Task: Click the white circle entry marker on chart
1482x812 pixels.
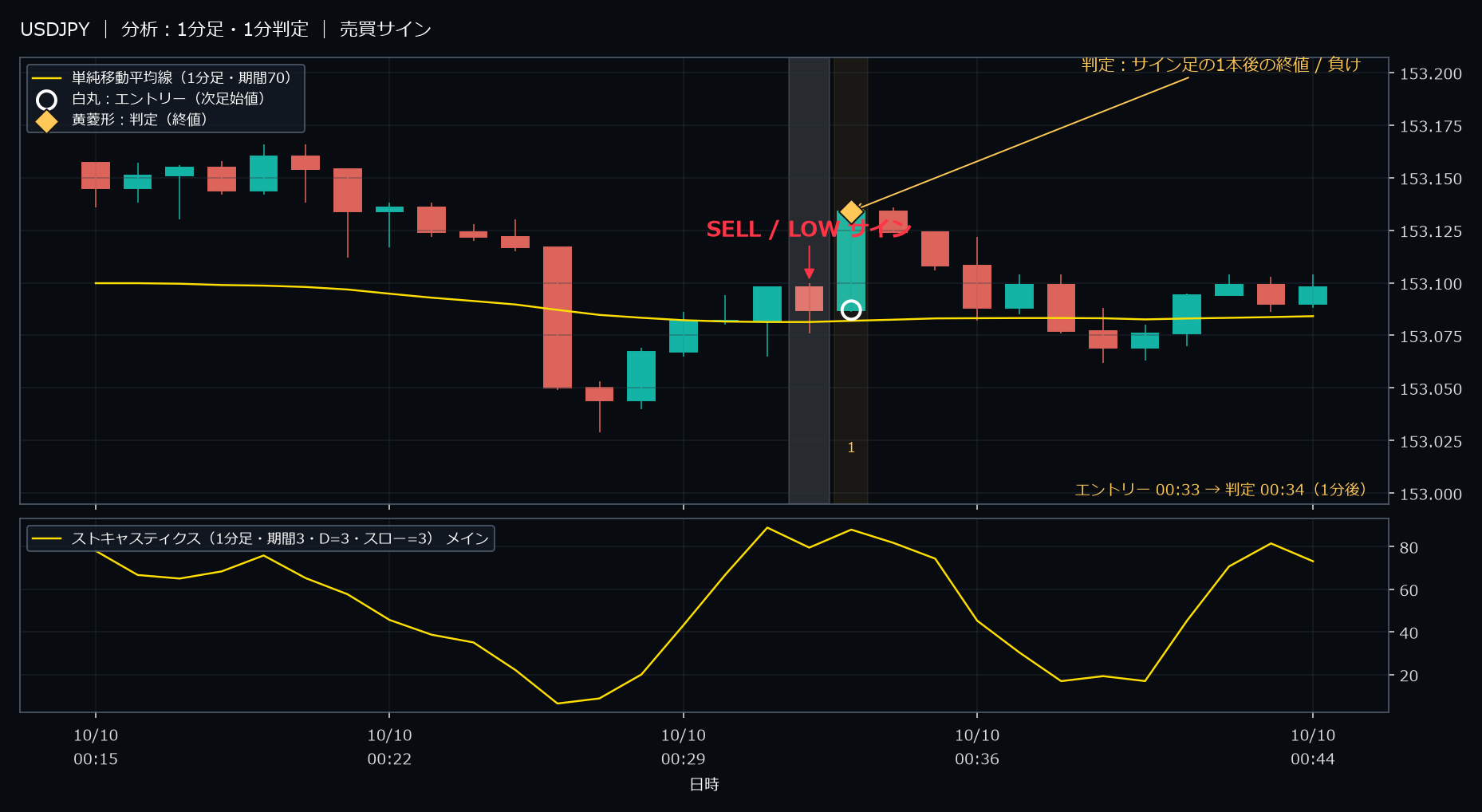Action: click(x=851, y=309)
